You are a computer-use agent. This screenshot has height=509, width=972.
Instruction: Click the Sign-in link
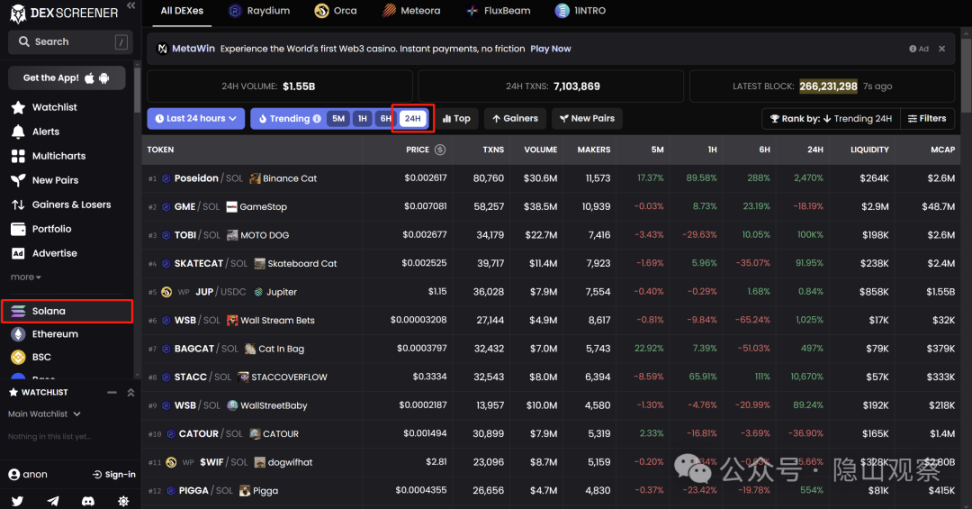coord(114,474)
